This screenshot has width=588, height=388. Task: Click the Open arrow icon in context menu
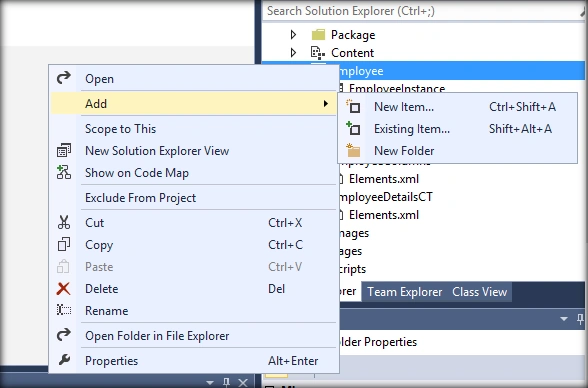tap(64, 78)
